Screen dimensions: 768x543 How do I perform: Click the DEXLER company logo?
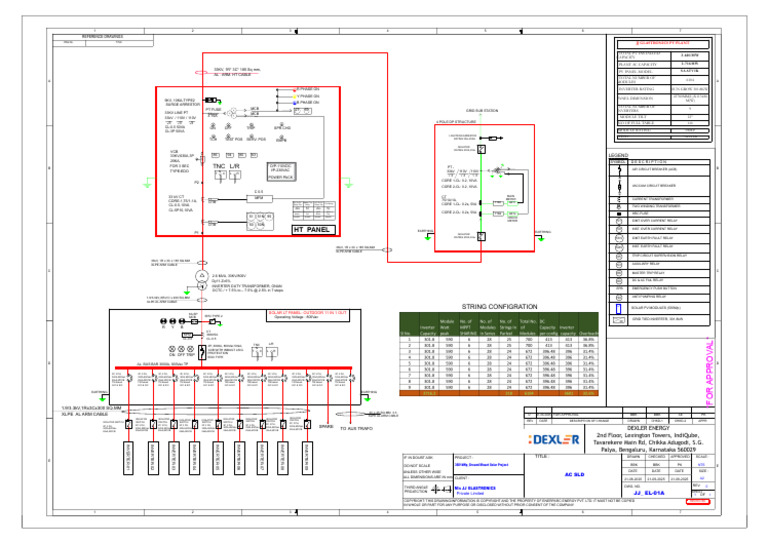click(x=554, y=440)
